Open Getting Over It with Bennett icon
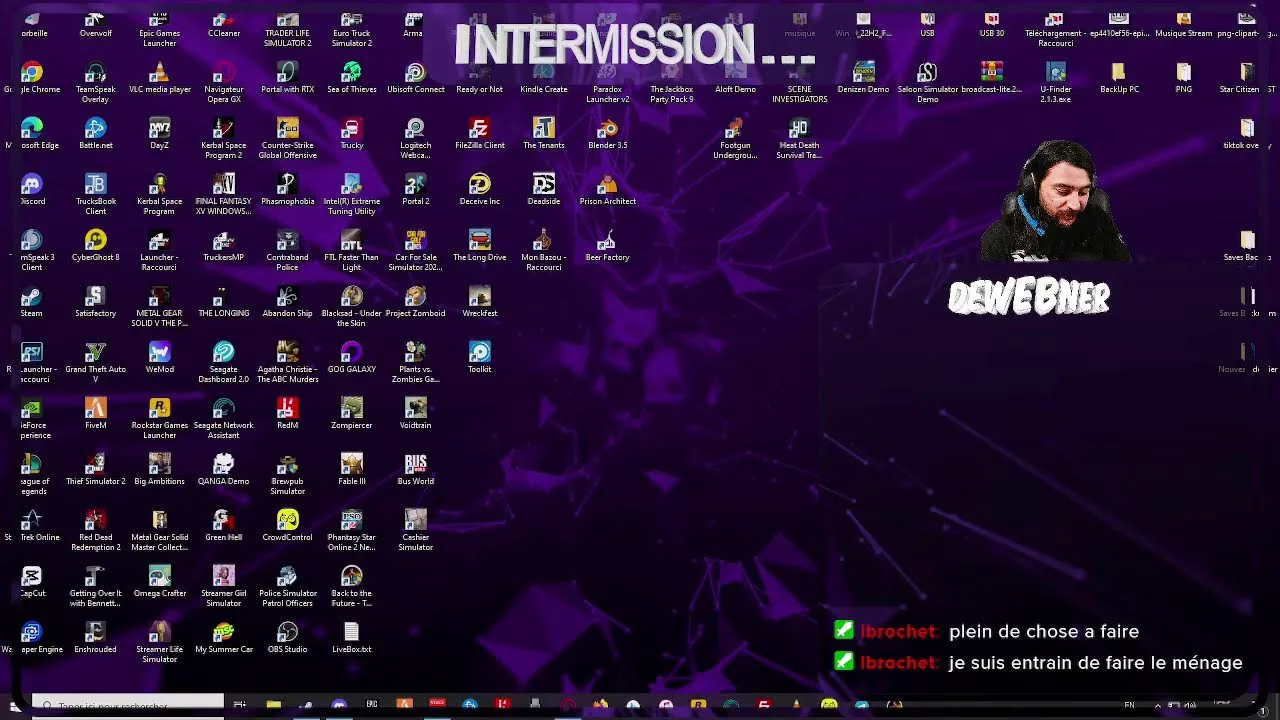Screen dimensions: 1280x720 point(95,586)
